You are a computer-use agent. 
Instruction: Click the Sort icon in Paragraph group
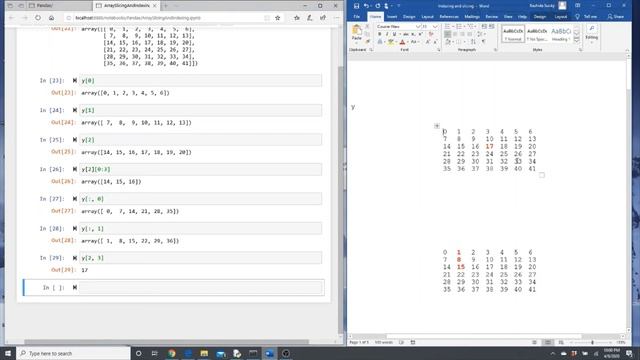(473, 42)
